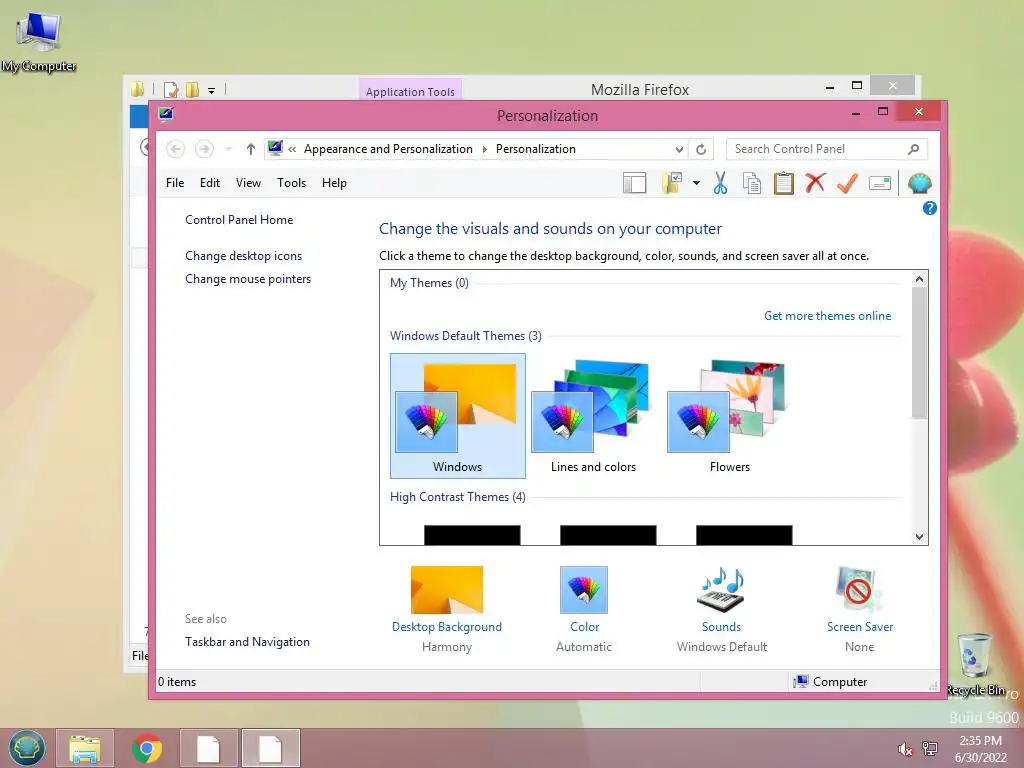Viewport: 1024px width, 768px height.
Task: Click the Up one level arrow
Action: pos(250,150)
